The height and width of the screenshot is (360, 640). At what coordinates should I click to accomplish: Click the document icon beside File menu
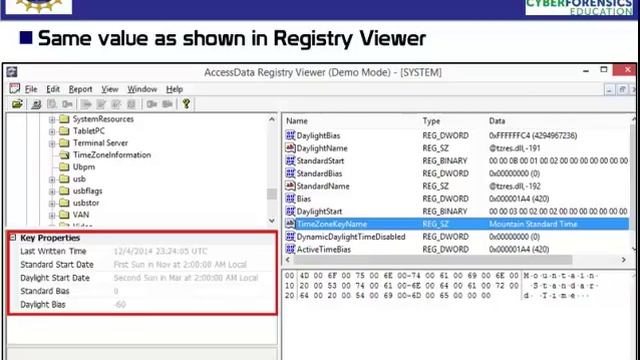[15, 89]
